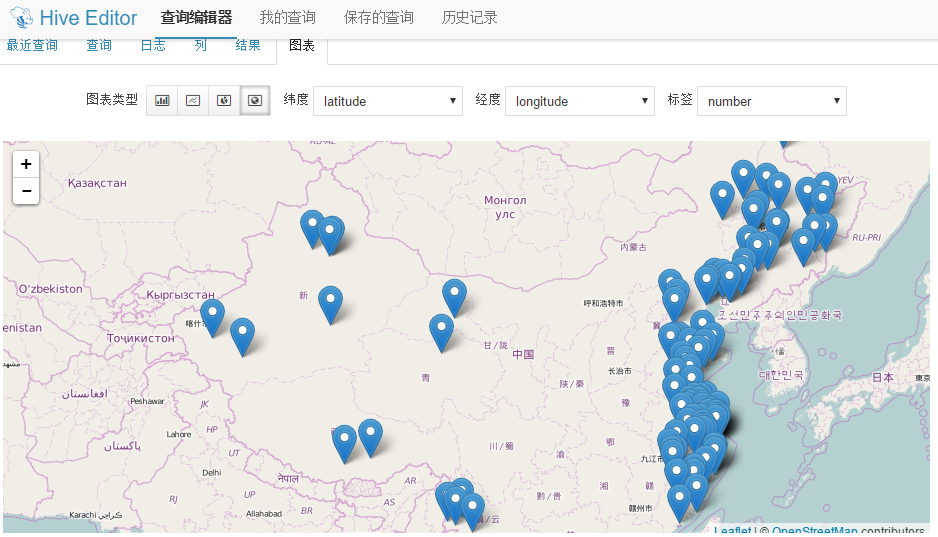Switch to the 列 tab
938x537 pixels.
[x=200, y=45]
